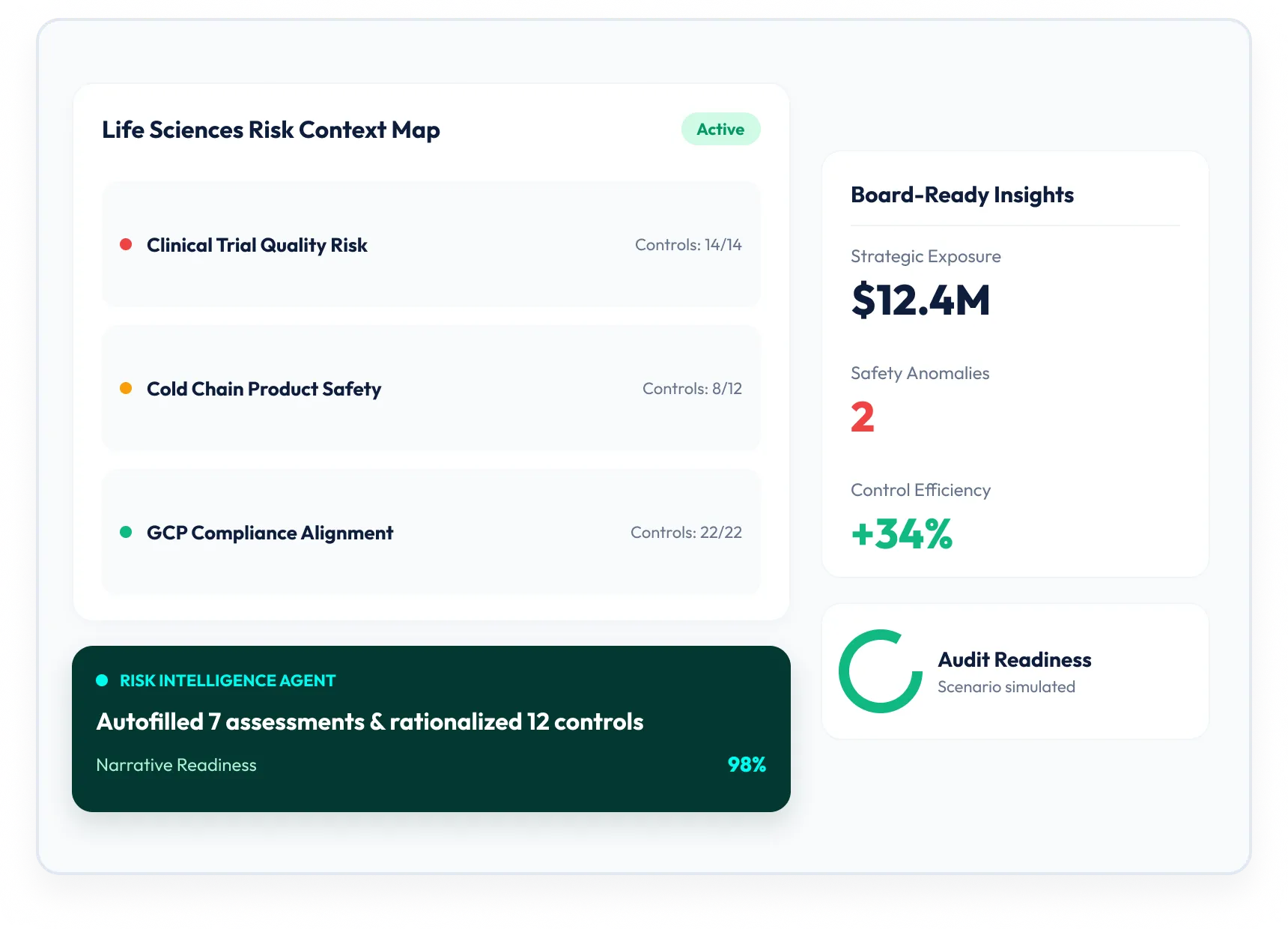
Task: Open the GCP Compliance Alignment row
Action: tap(431, 532)
